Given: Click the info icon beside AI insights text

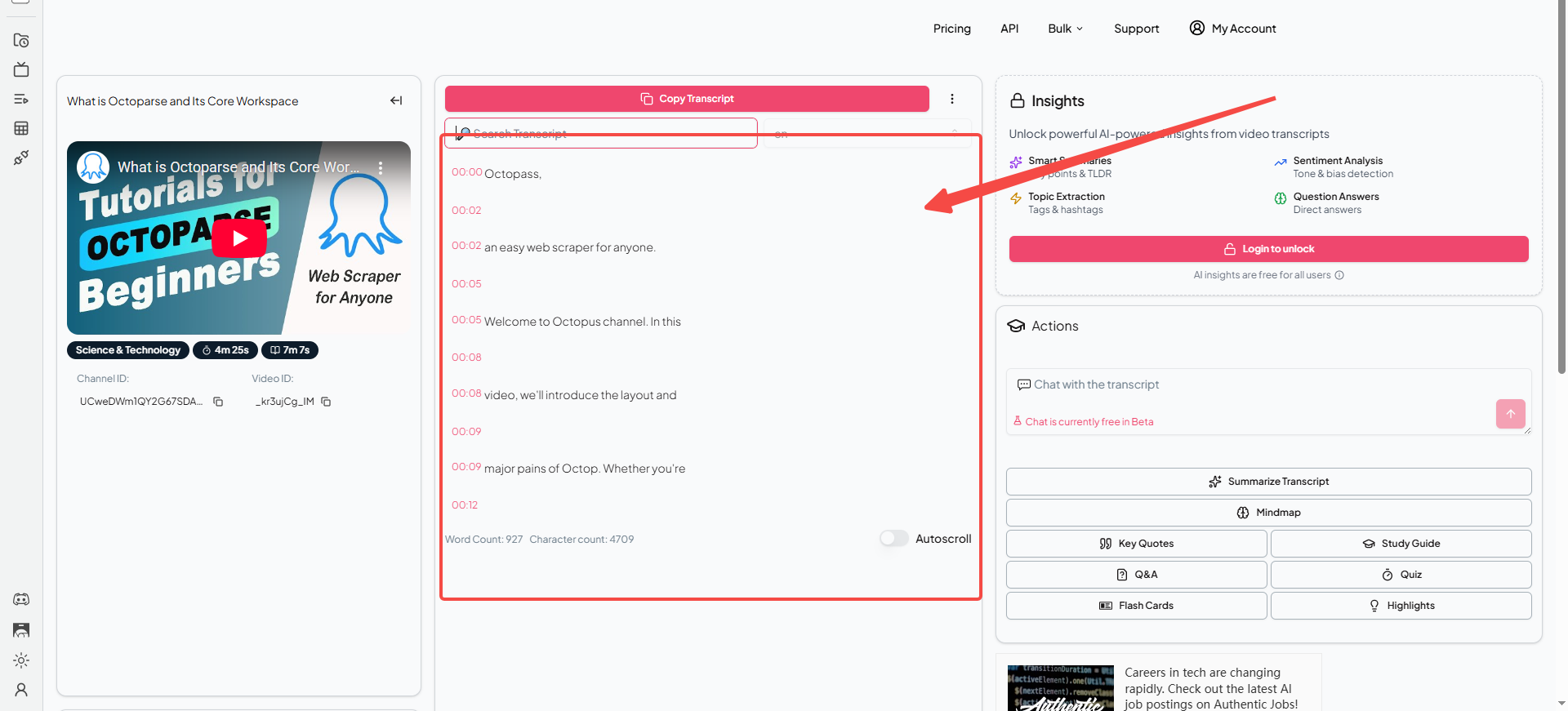Looking at the screenshot, I should click(1339, 275).
